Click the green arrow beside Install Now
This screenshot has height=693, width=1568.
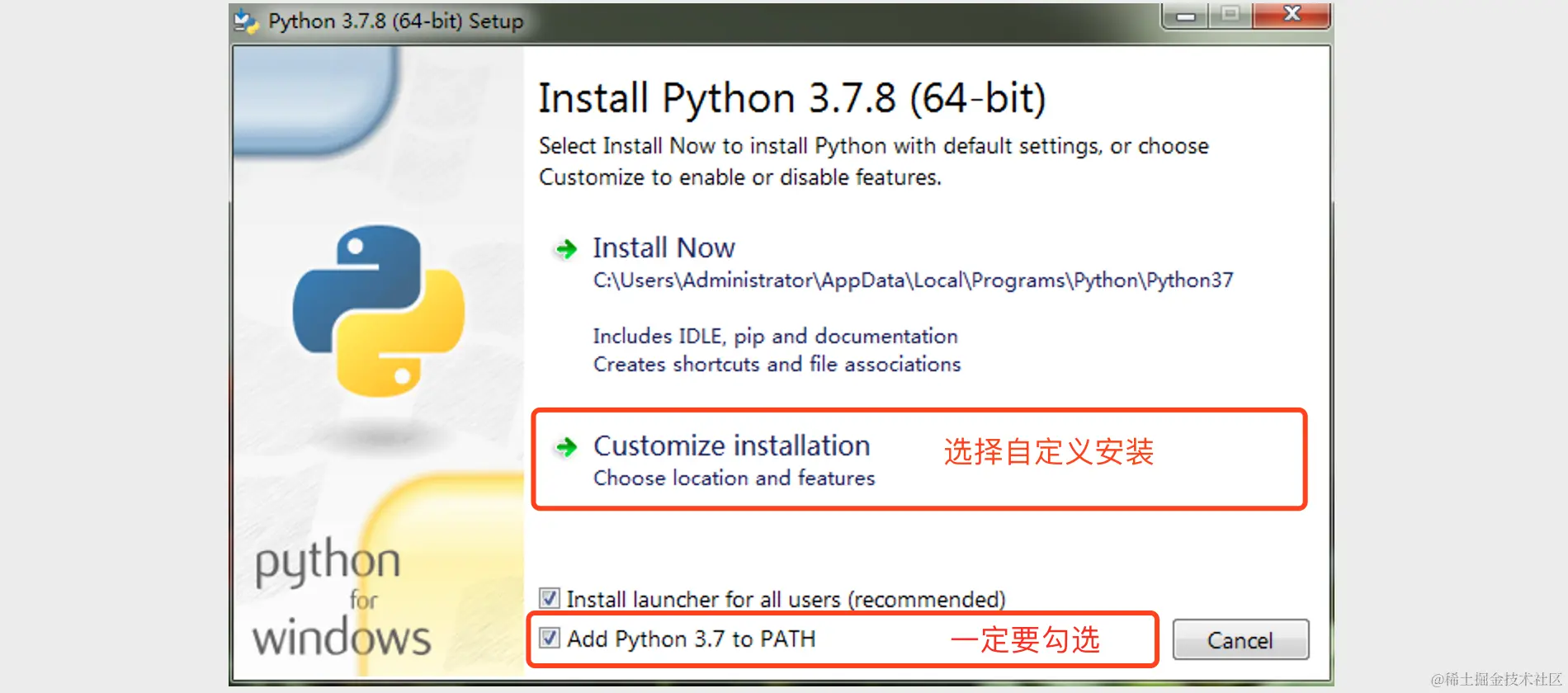(566, 248)
